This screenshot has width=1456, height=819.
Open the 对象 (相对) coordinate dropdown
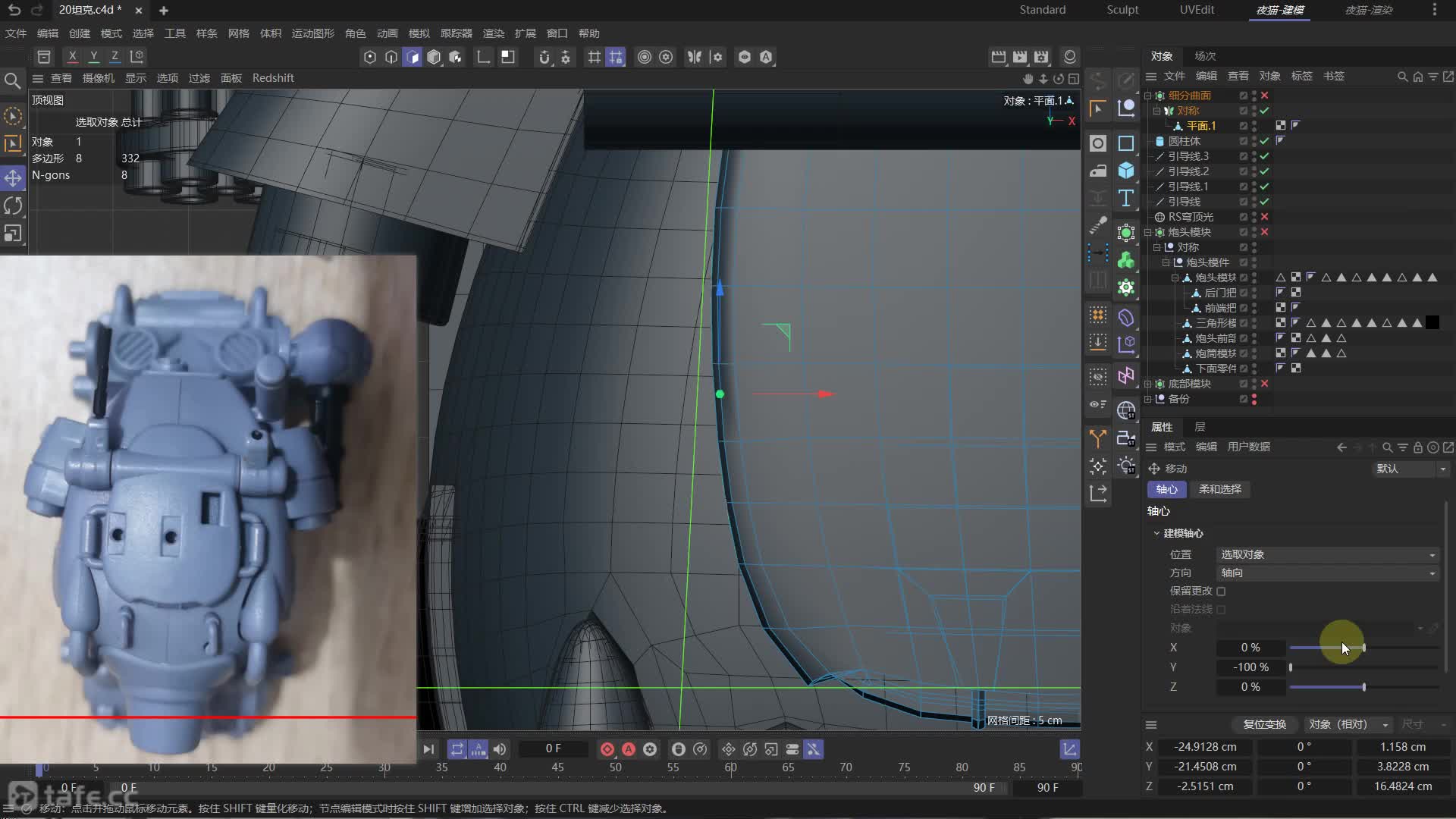point(1348,724)
